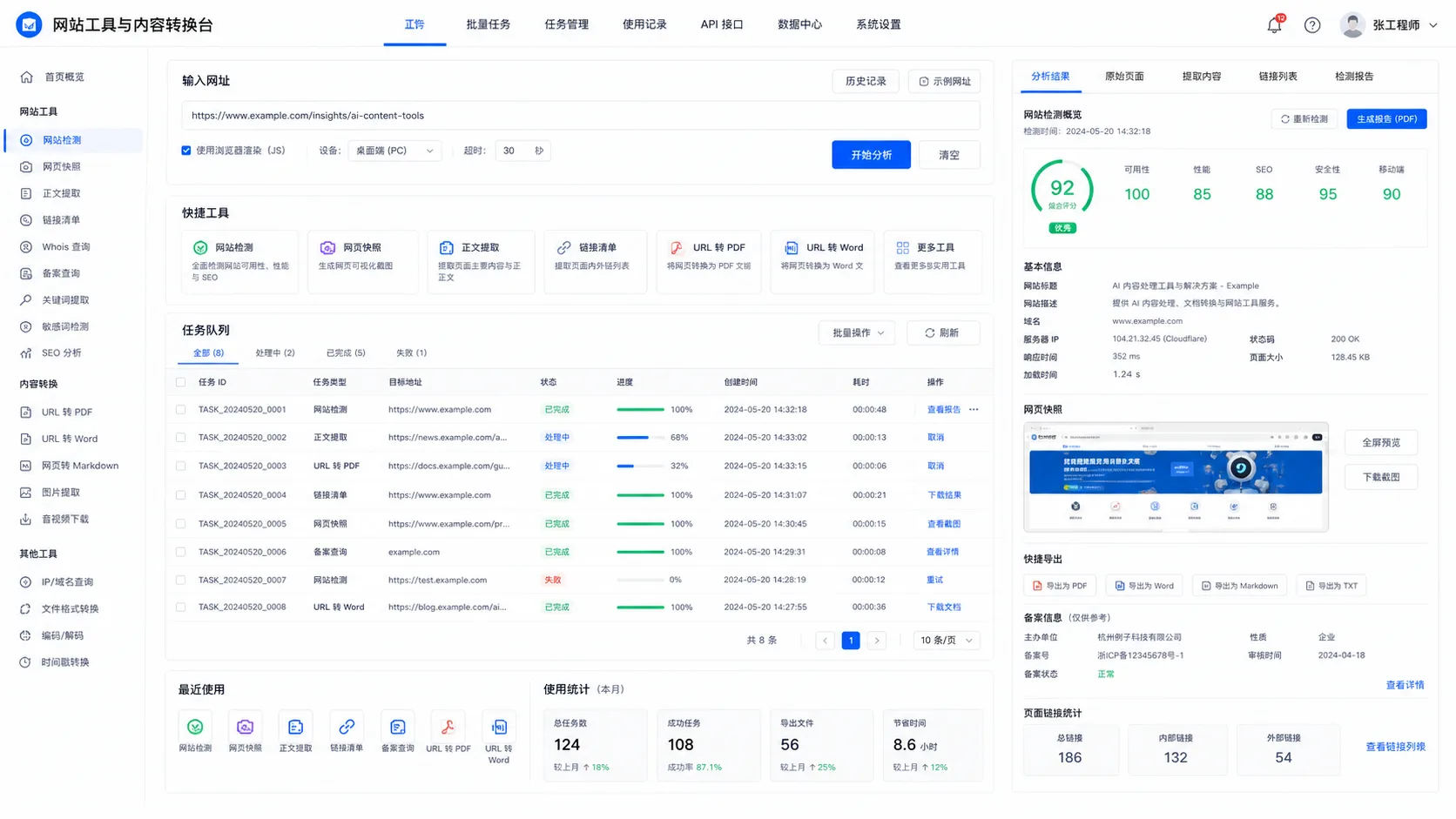Open the 更多工具 grid icon
The image size is (1456, 819).
[903, 248]
